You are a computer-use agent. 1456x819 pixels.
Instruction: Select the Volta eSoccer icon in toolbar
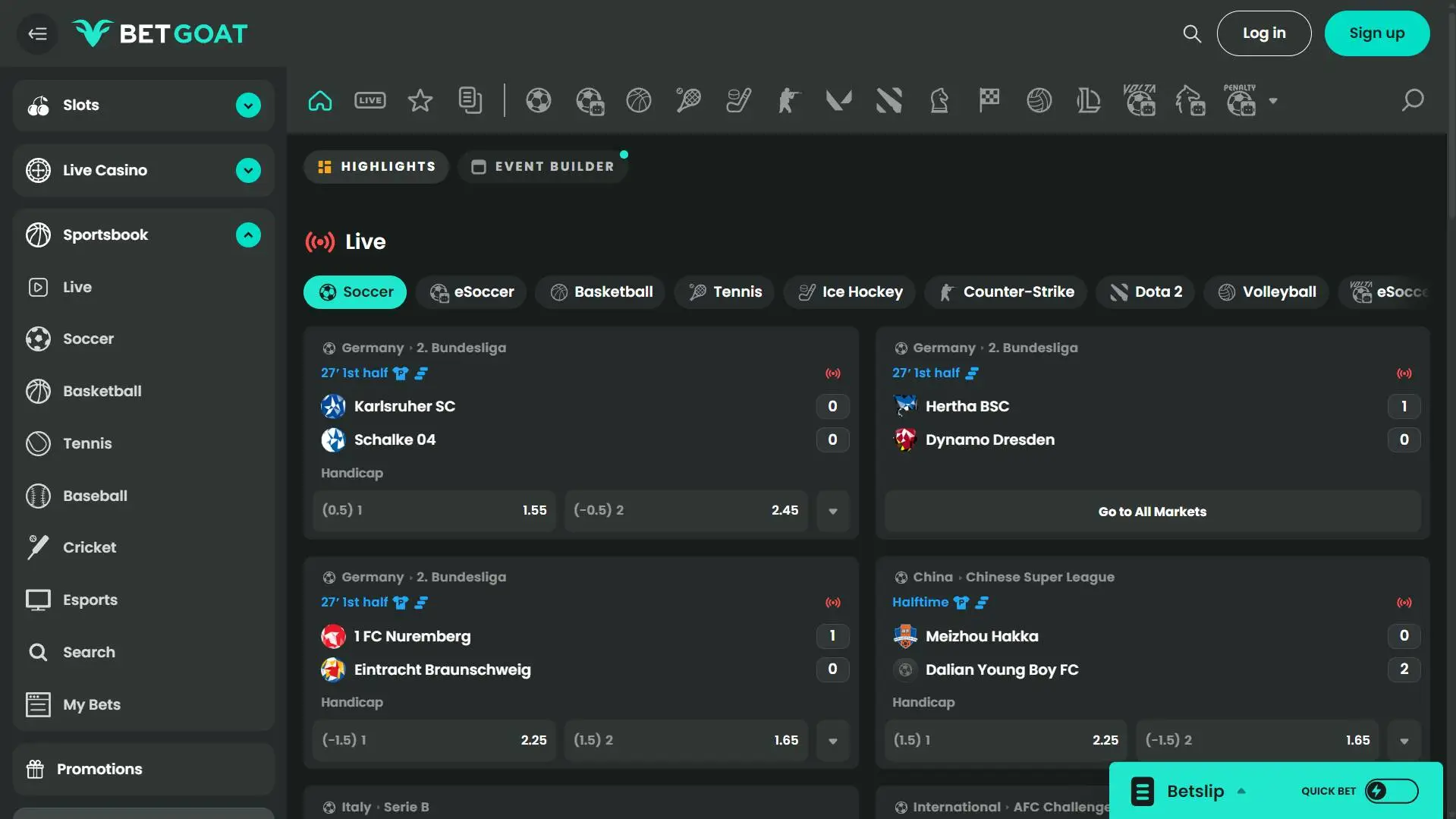[x=1140, y=100]
